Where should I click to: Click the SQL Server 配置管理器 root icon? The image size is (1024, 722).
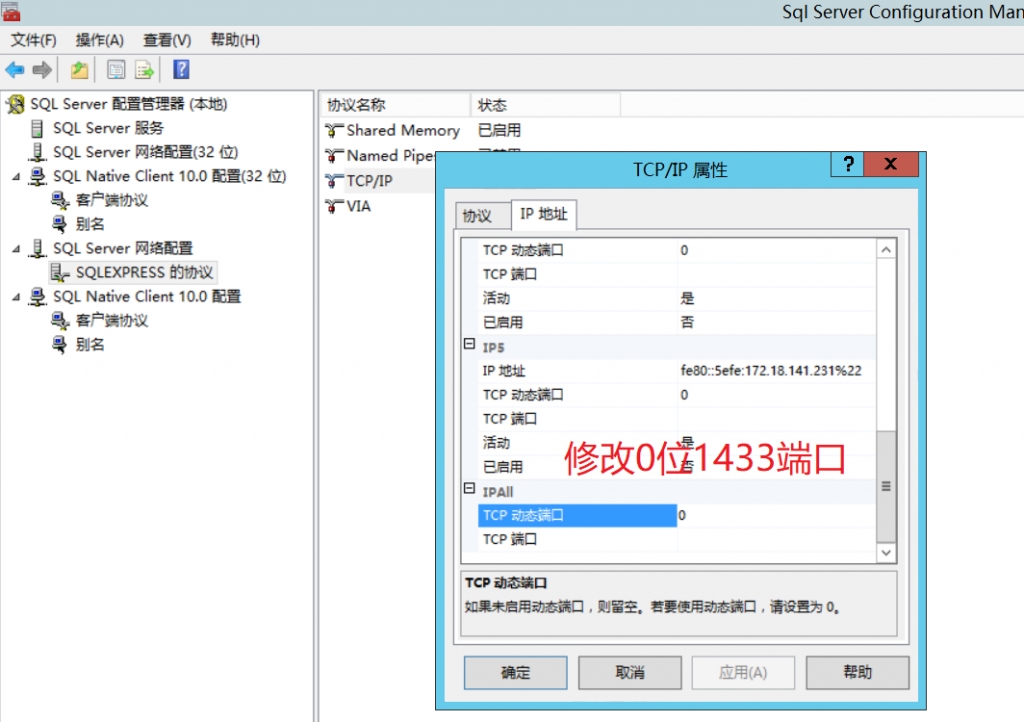16,104
